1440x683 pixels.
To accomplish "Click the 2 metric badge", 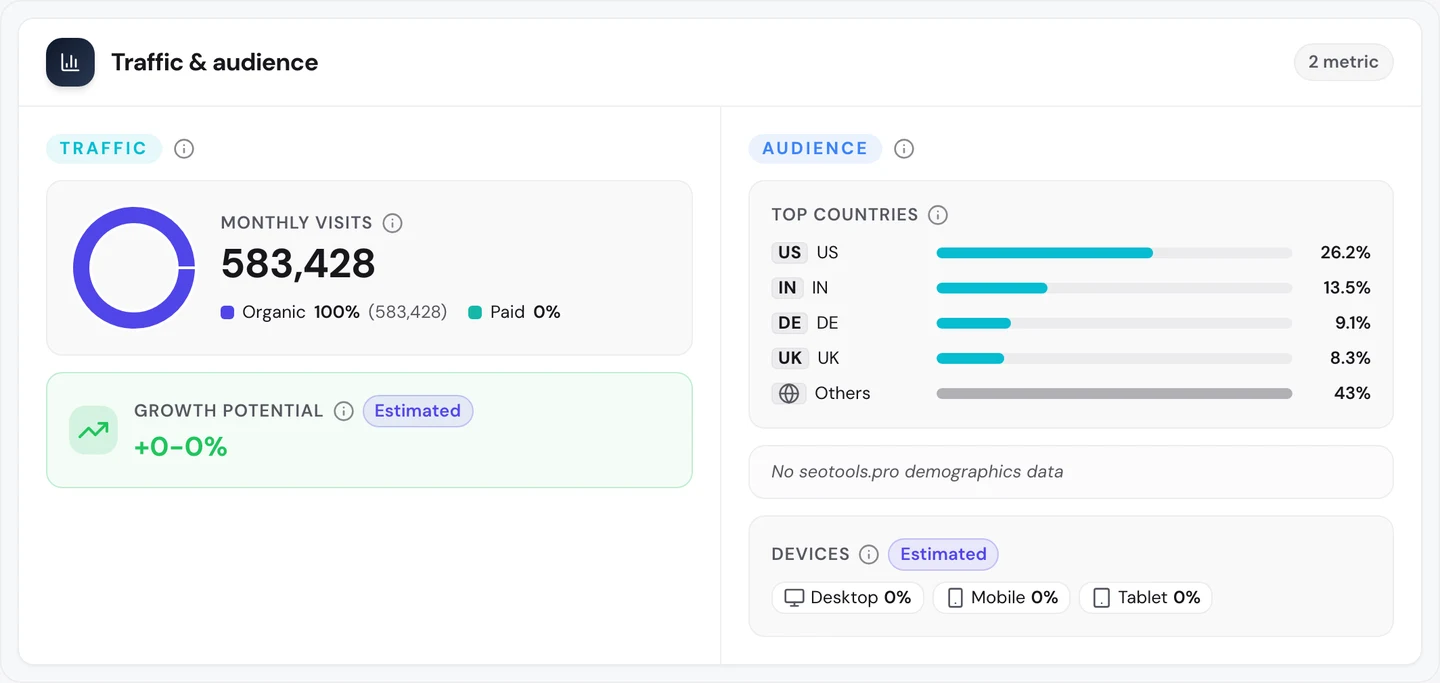I will pos(1343,62).
